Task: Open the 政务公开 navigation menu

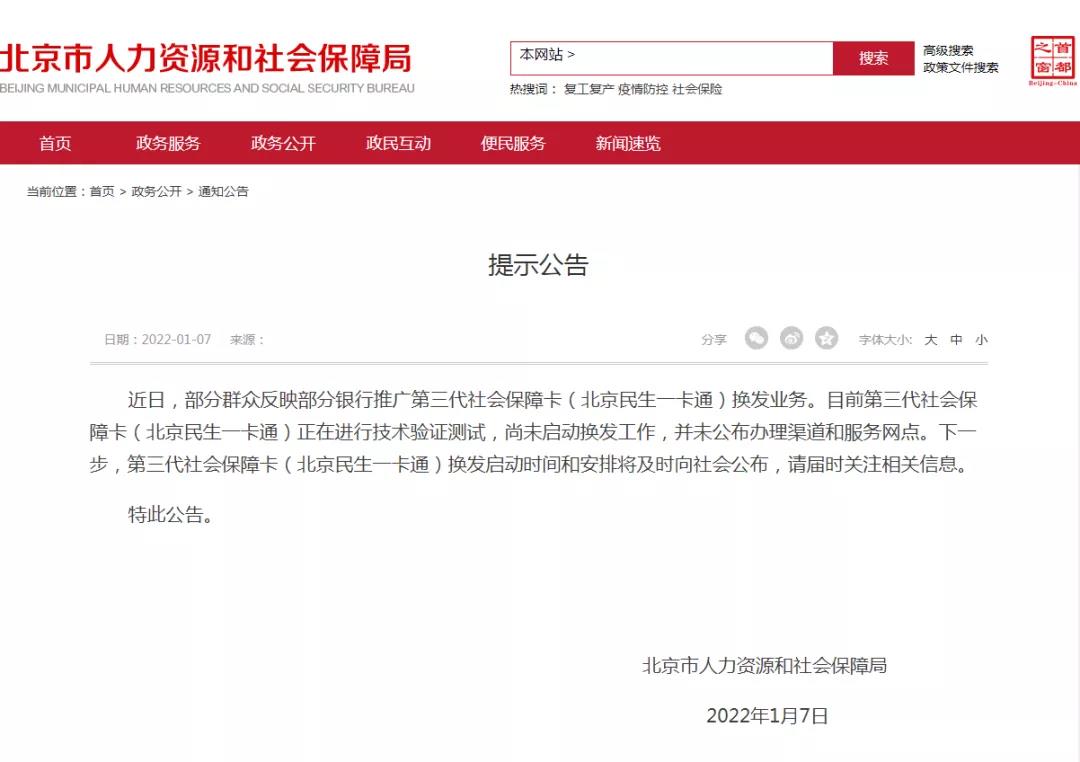Action: [x=283, y=143]
